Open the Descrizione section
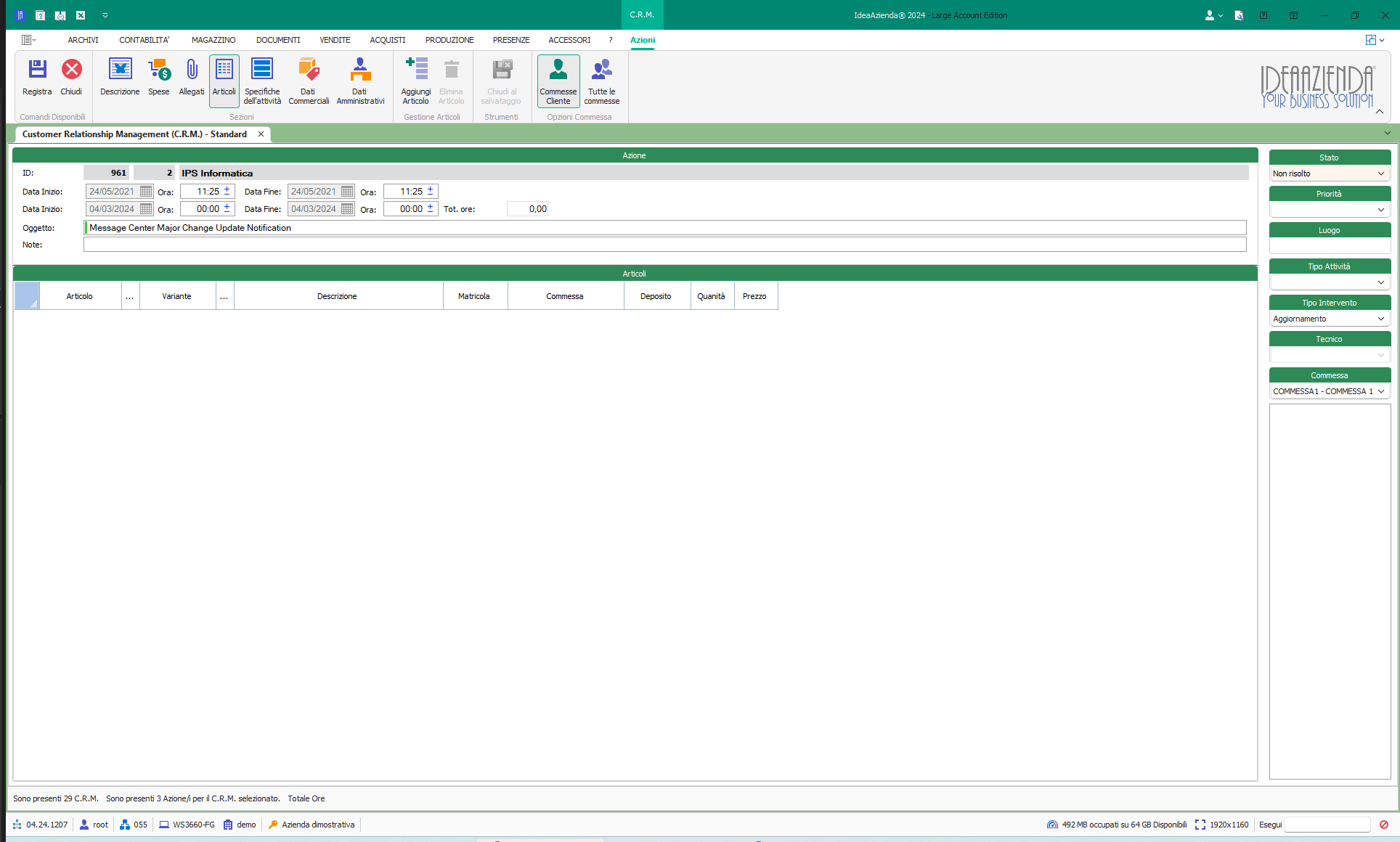Screen dimensions: 1400x842 click(120, 78)
